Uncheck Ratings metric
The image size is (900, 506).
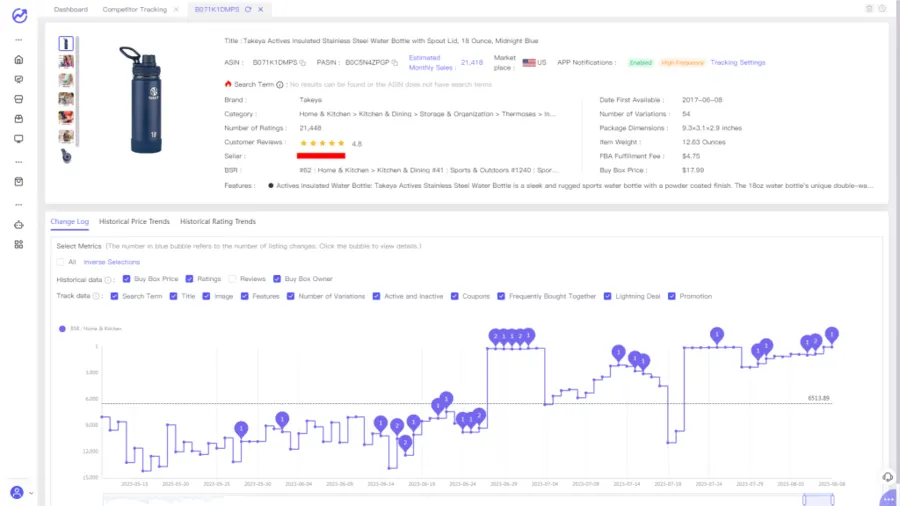189,279
